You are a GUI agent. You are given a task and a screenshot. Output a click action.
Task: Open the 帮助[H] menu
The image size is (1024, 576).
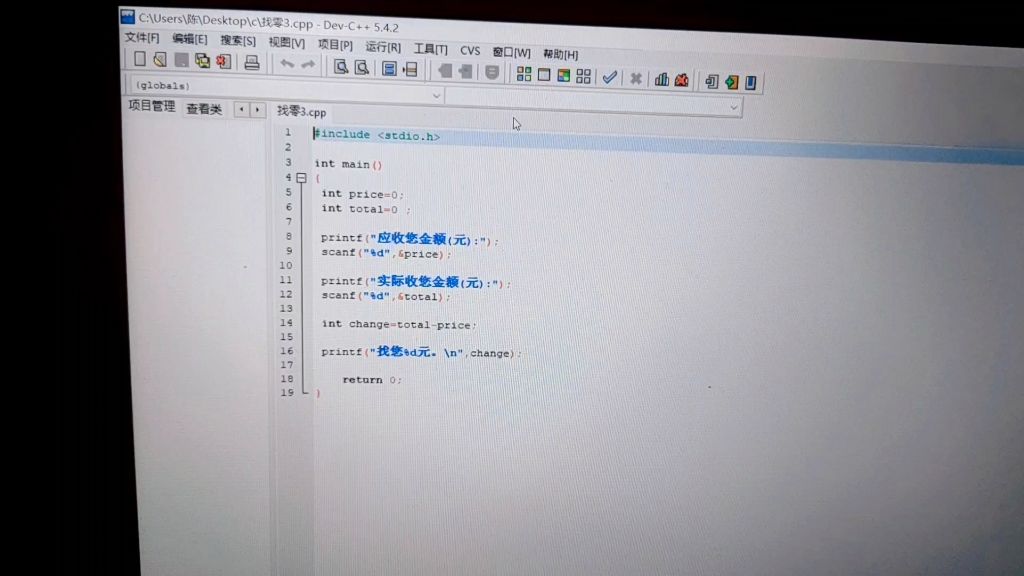point(560,54)
